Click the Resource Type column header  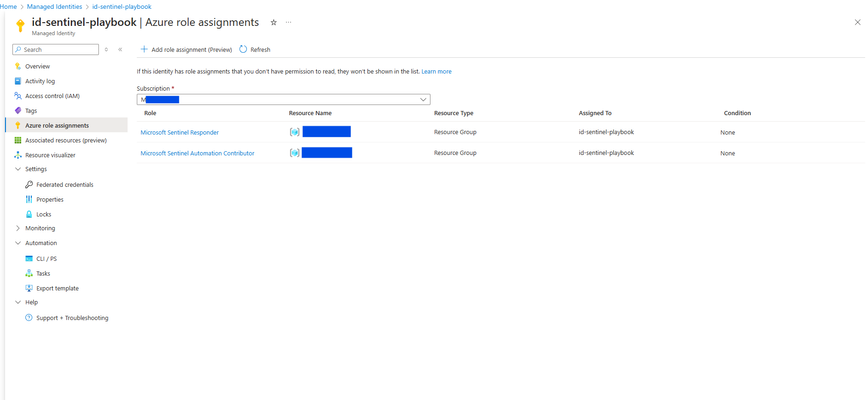click(x=453, y=113)
